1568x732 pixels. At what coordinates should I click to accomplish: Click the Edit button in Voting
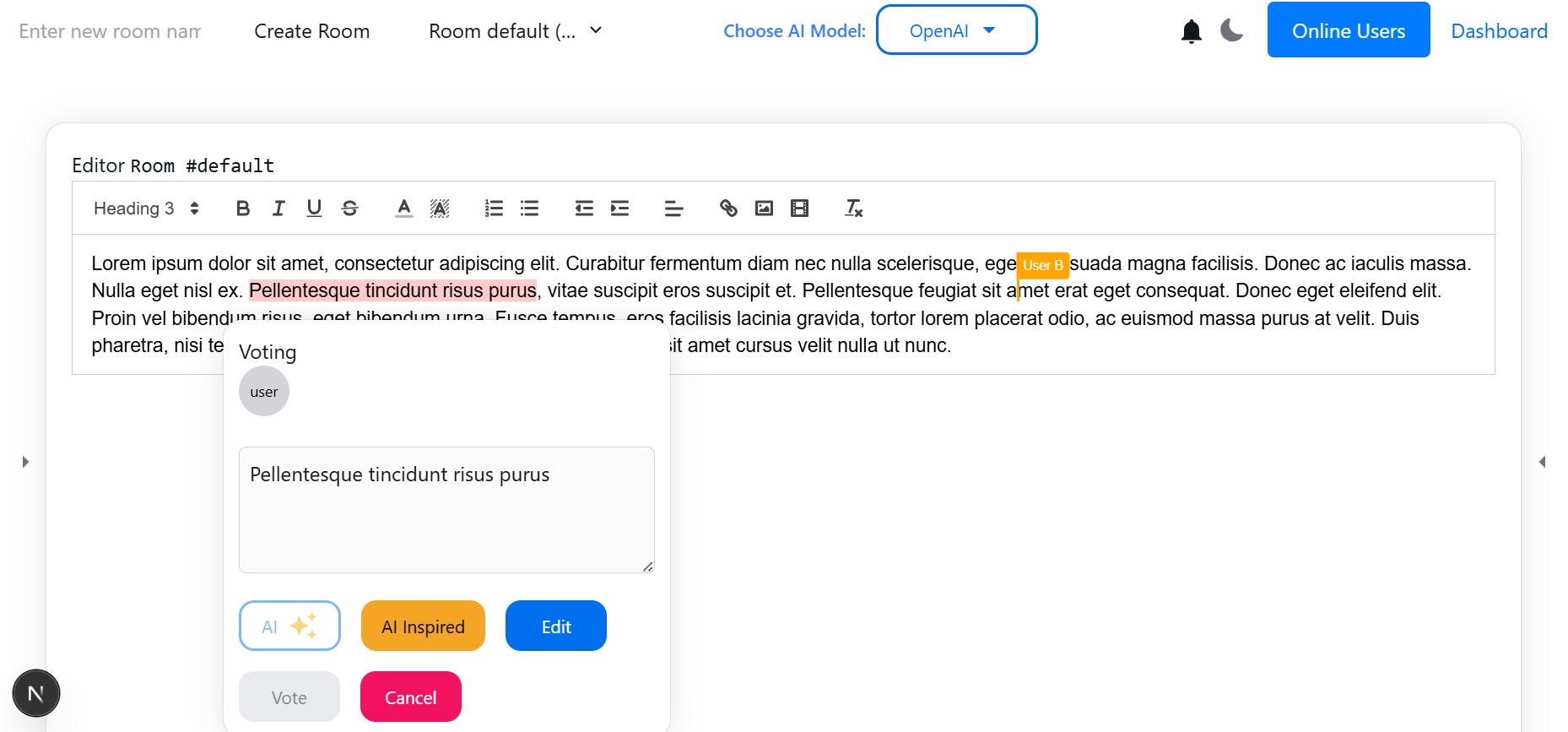pos(556,626)
